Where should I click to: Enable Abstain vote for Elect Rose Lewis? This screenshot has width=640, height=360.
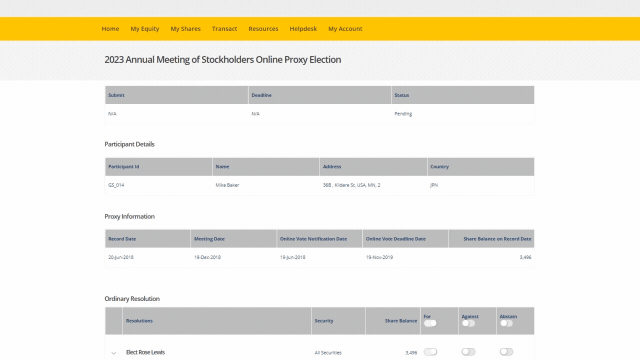(506, 352)
